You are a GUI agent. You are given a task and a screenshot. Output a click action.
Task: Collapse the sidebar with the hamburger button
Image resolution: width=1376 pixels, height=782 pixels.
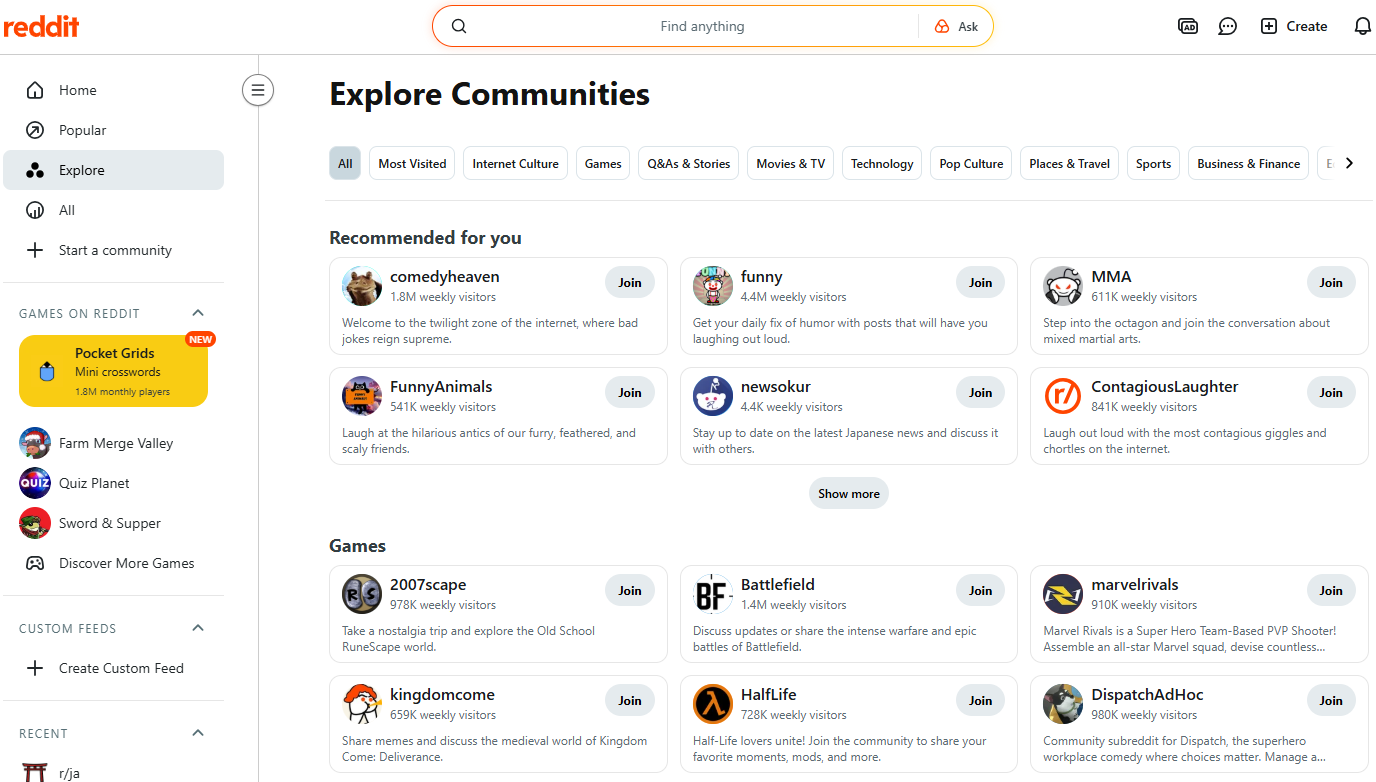click(258, 91)
